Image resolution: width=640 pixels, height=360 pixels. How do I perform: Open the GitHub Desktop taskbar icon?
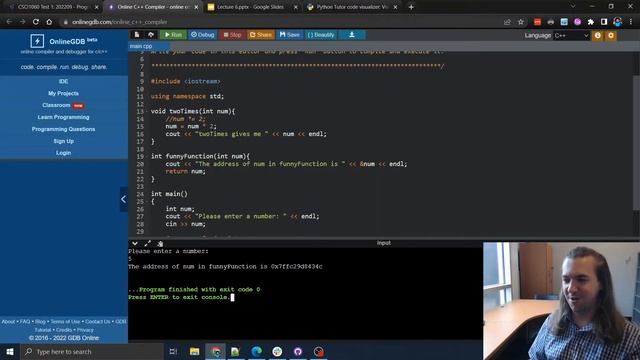[298, 351]
